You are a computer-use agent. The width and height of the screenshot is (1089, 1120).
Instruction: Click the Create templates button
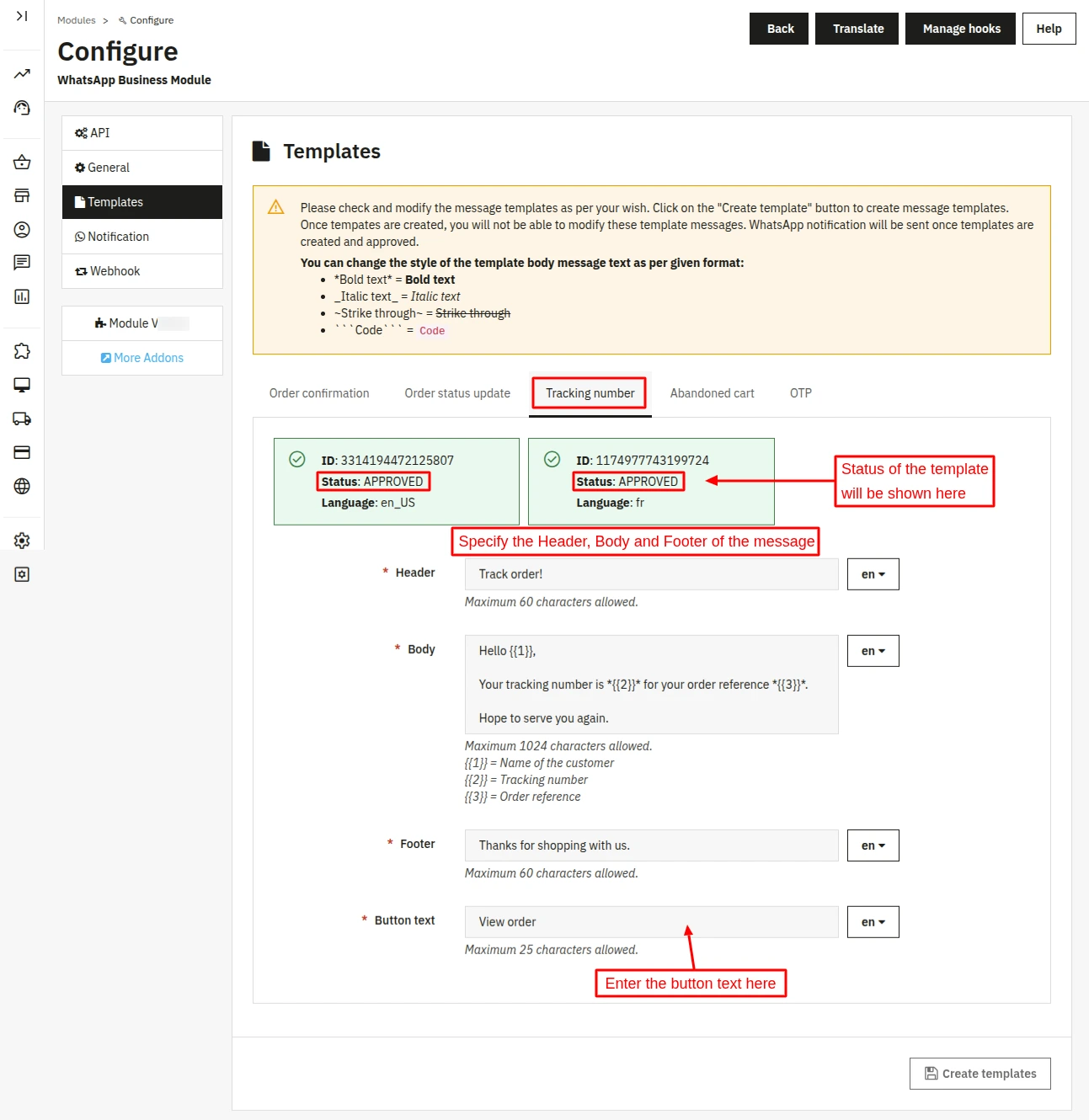coord(980,1074)
